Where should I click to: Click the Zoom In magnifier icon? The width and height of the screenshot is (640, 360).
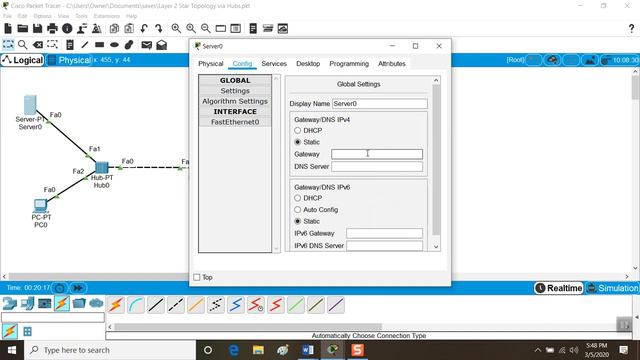pyautogui.click(x=176, y=29)
